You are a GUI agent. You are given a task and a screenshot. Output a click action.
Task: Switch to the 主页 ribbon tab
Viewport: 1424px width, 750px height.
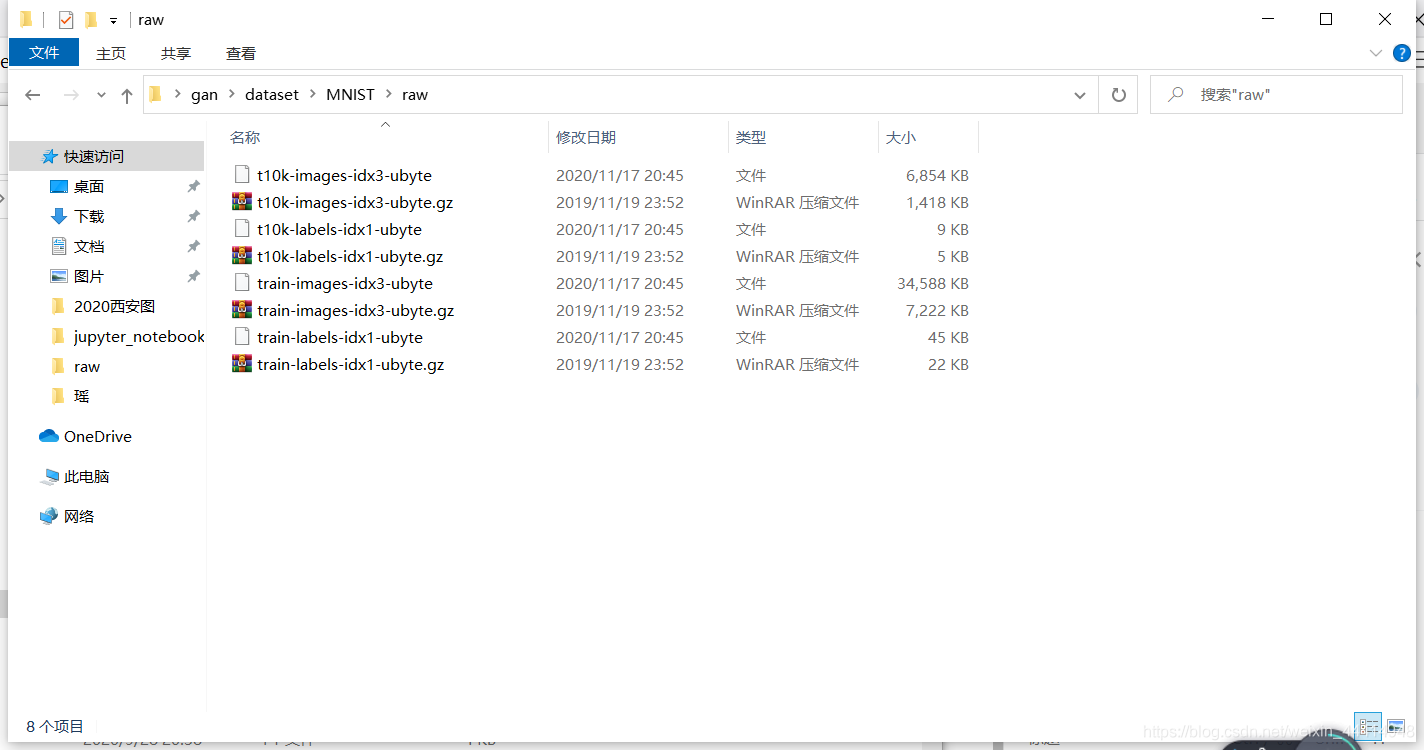tap(111, 53)
